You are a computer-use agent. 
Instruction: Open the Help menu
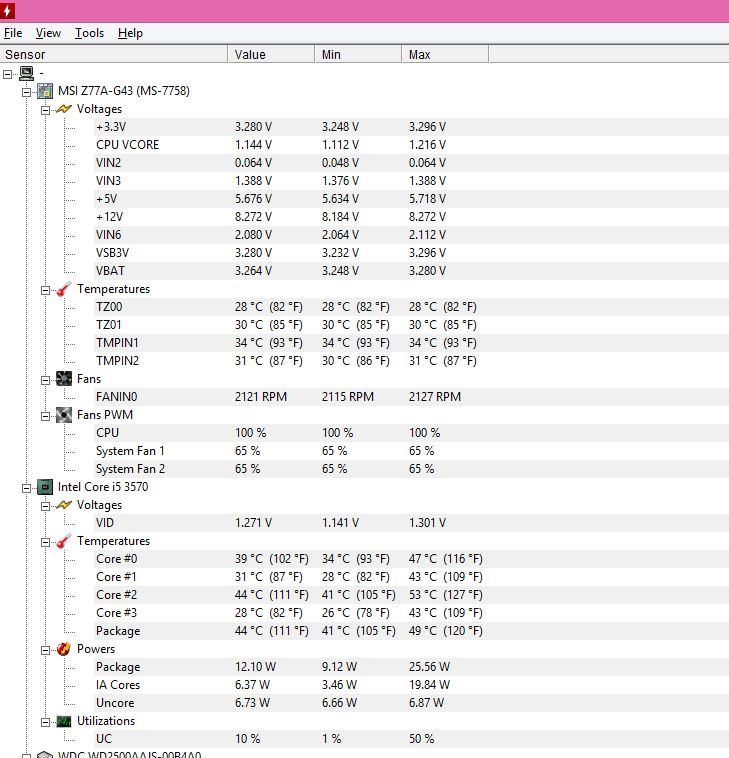[x=131, y=33]
